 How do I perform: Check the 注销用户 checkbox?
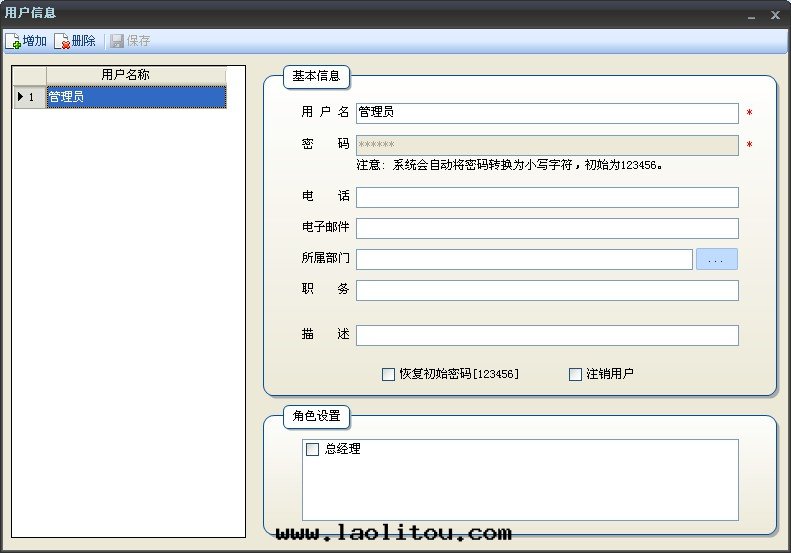point(575,374)
